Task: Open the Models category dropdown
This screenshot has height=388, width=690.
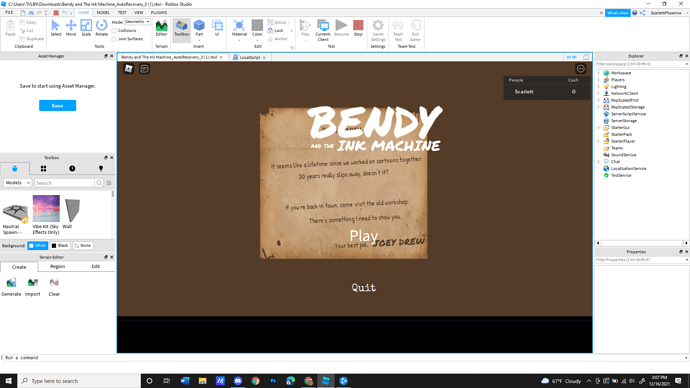Action: pyautogui.click(x=17, y=183)
